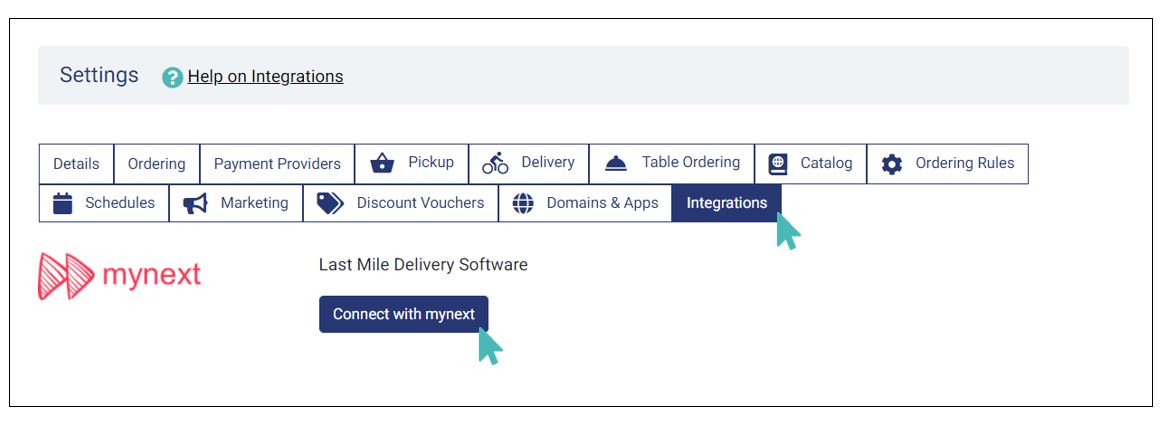Click the Marketing megaphone icon
Image resolution: width=1164 pixels, height=429 pixels.
point(195,203)
